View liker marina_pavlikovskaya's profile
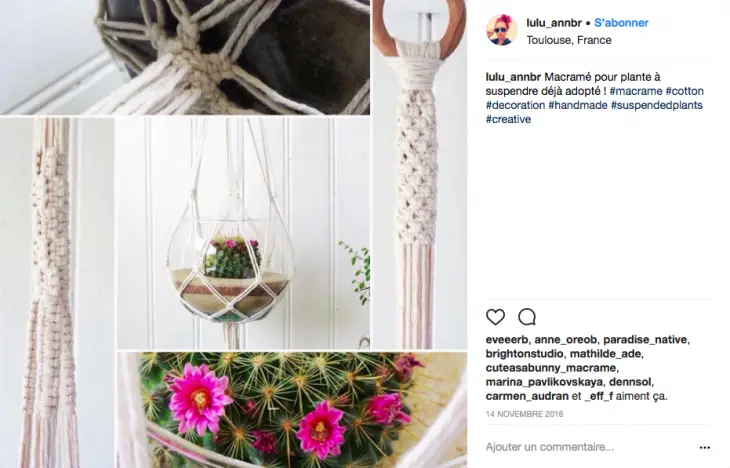The width and height of the screenshot is (730, 468). 543,382
